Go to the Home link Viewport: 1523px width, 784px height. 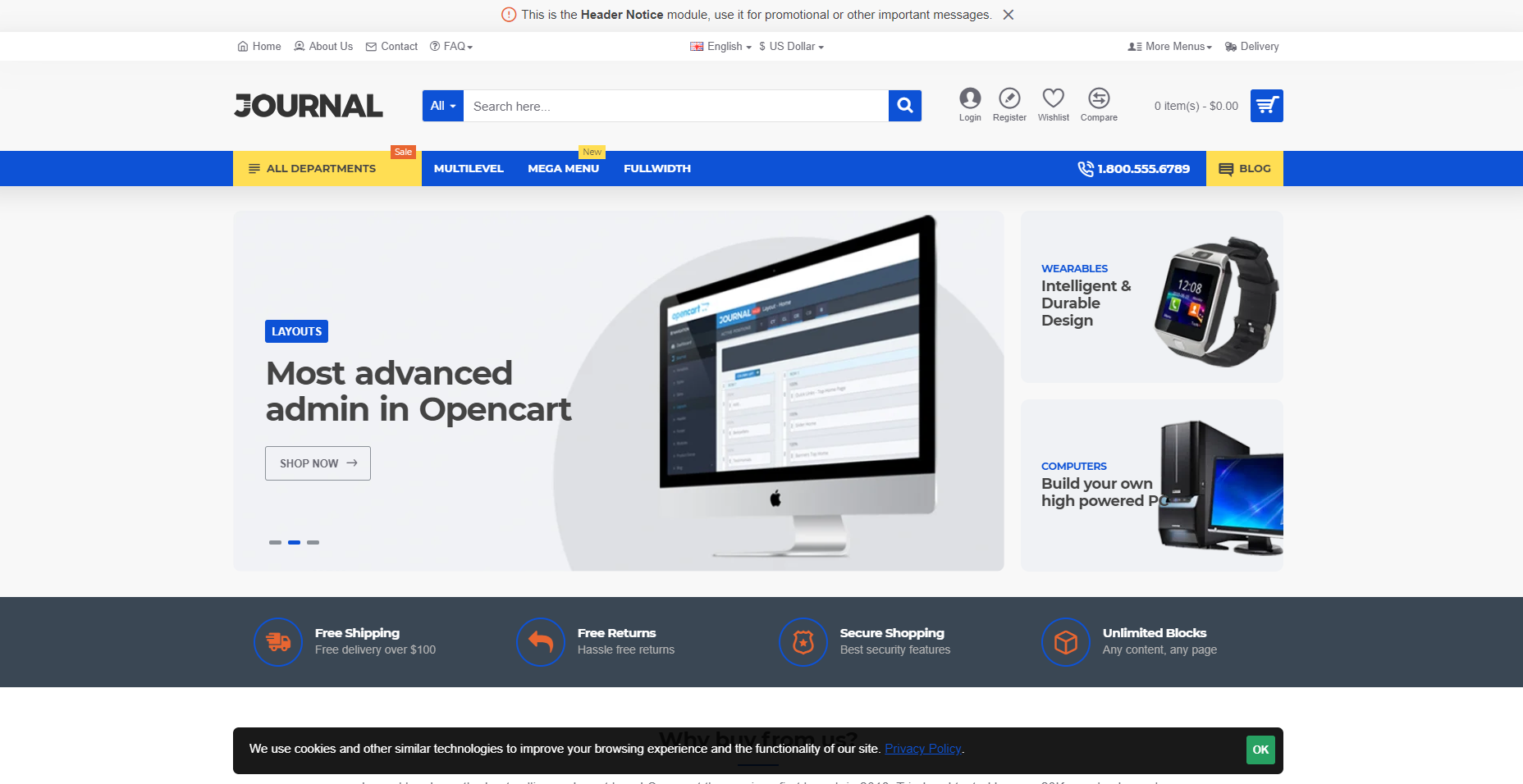(259, 47)
